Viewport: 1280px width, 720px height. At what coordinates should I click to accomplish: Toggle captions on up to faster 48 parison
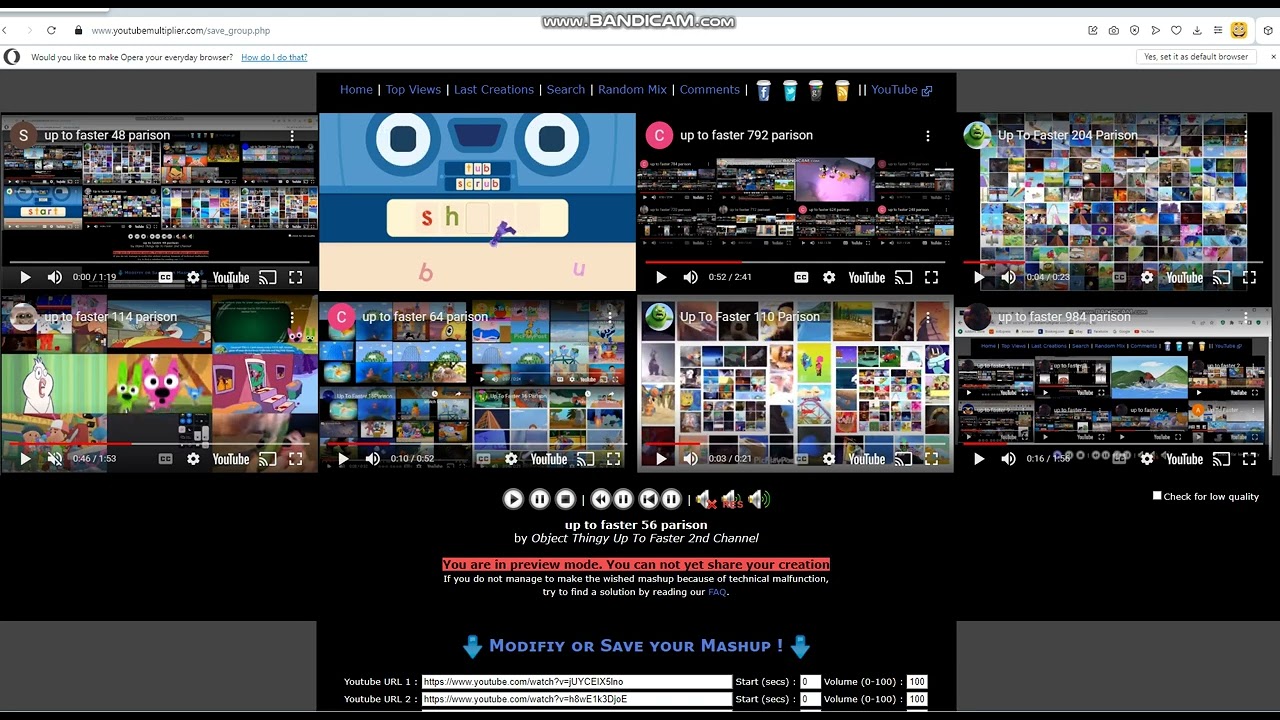tap(166, 278)
